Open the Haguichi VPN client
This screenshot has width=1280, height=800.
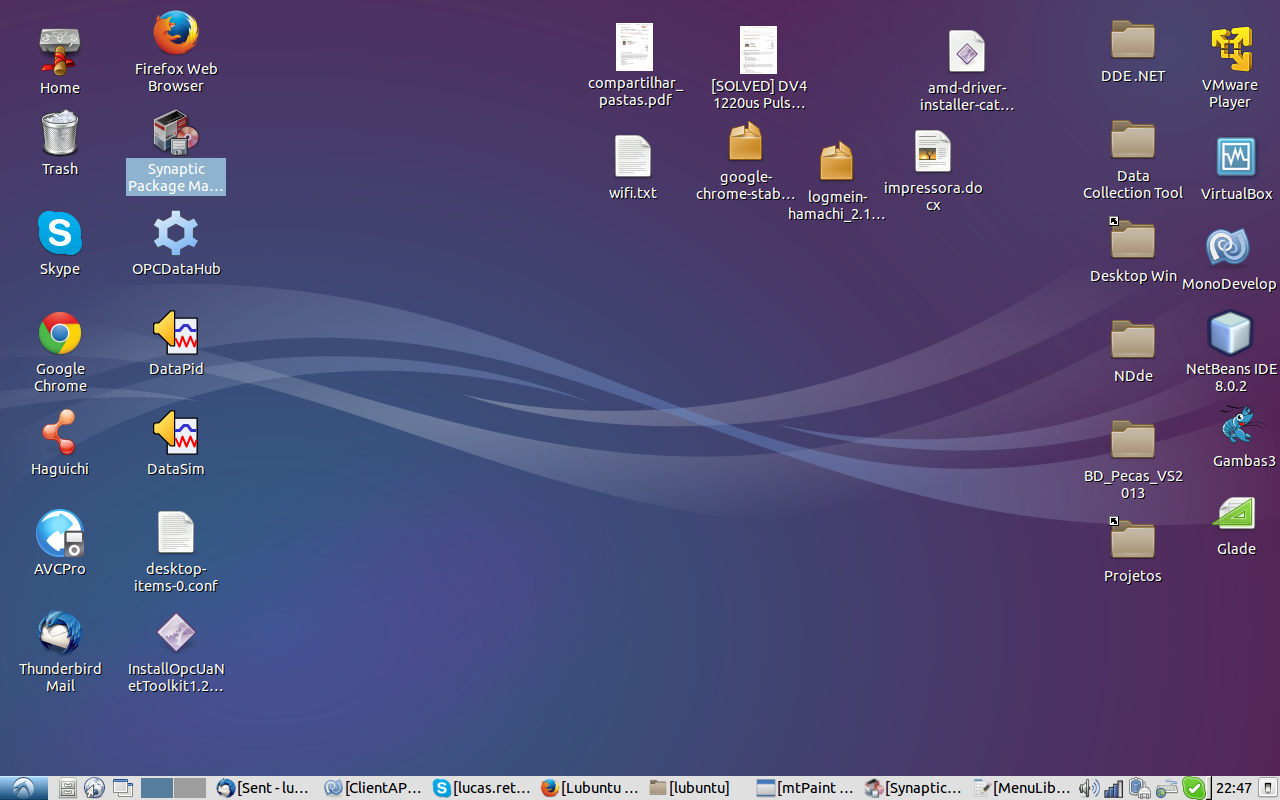tap(59, 435)
